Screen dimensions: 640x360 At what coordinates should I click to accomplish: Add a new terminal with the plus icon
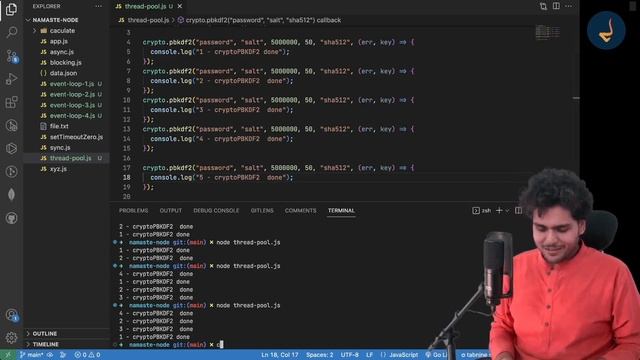click(x=499, y=211)
